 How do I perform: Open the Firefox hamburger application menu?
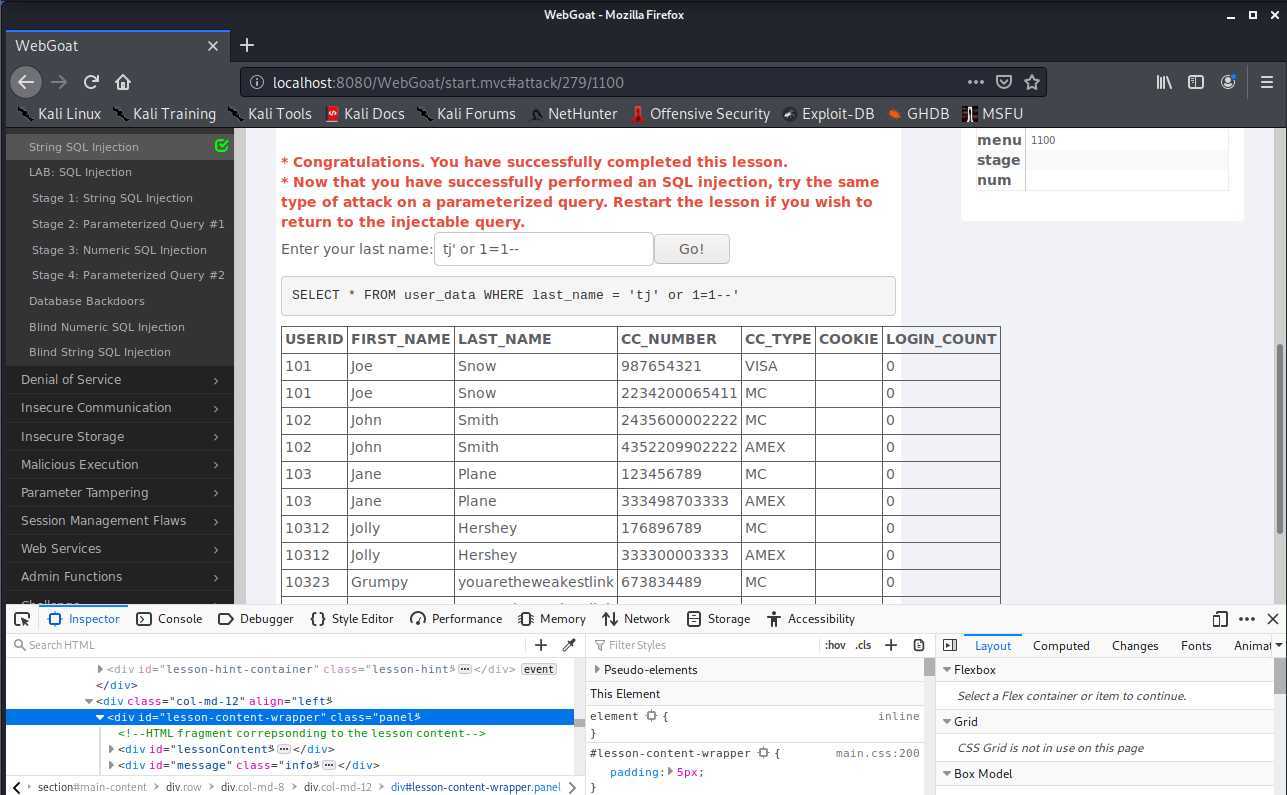click(x=1267, y=82)
